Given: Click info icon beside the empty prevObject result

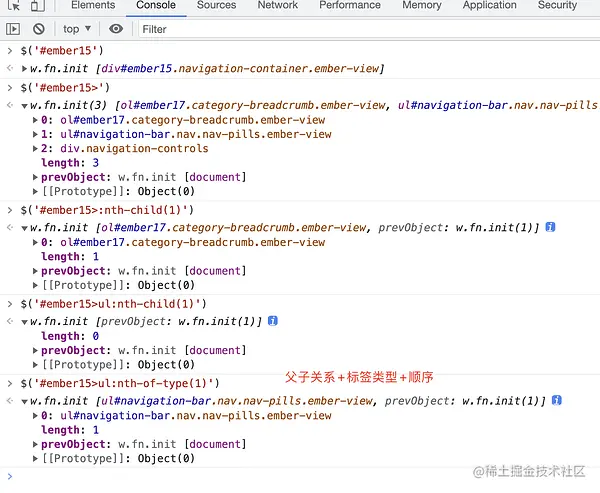Looking at the screenshot, I should [272, 321].
